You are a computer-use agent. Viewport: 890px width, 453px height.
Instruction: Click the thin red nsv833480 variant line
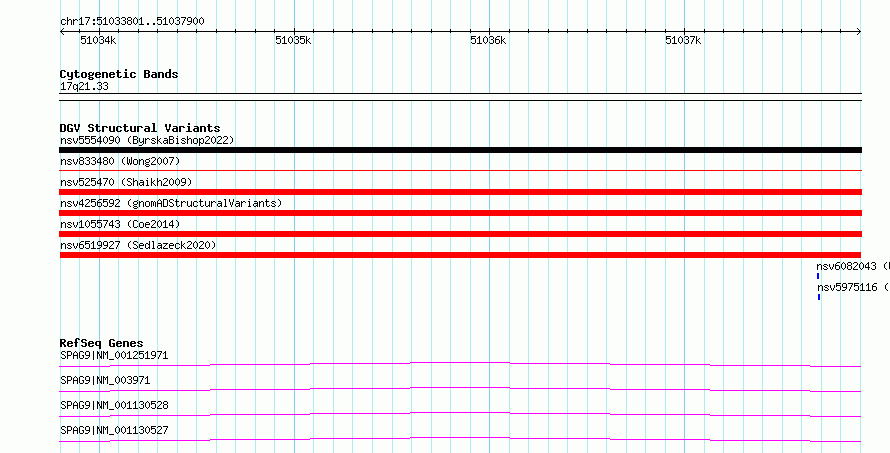point(460,170)
